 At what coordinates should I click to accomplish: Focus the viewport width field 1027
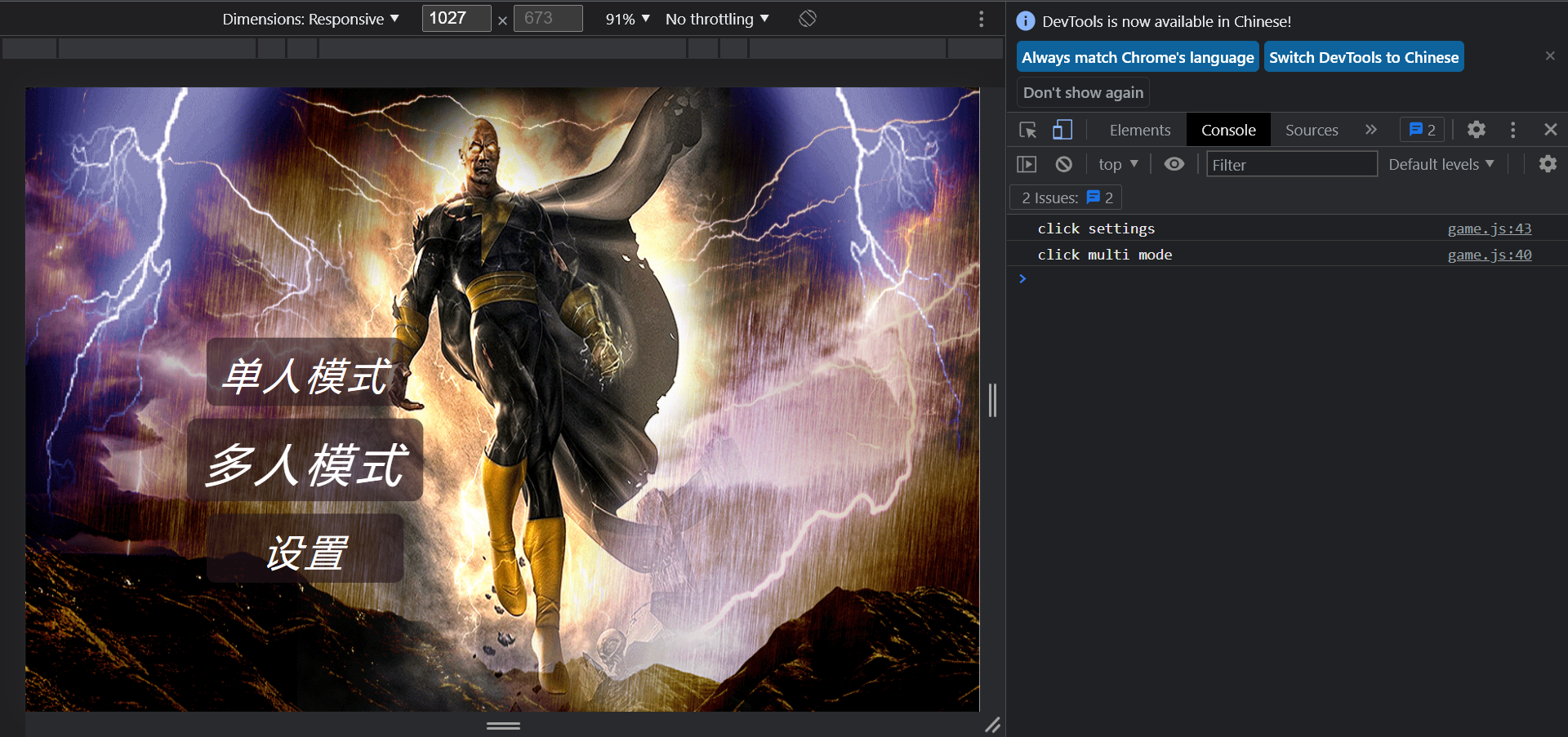pos(457,18)
